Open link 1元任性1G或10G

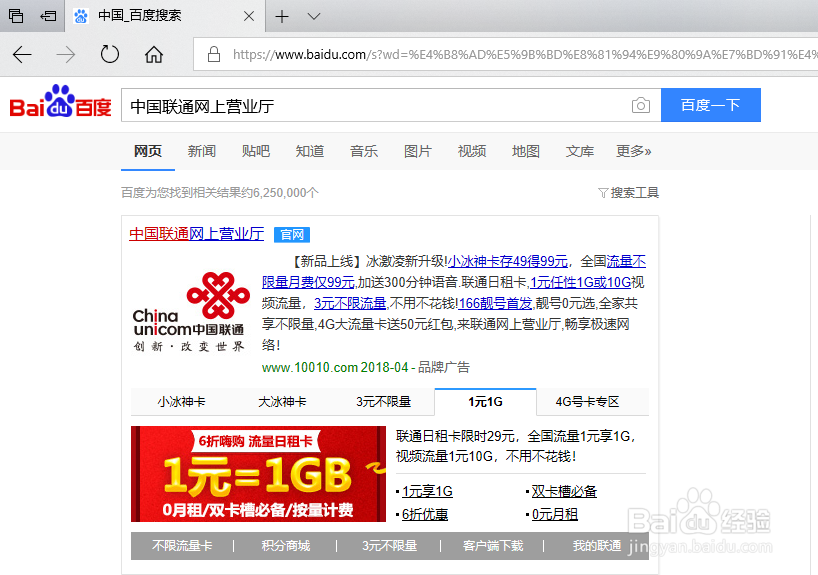point(581,282)
